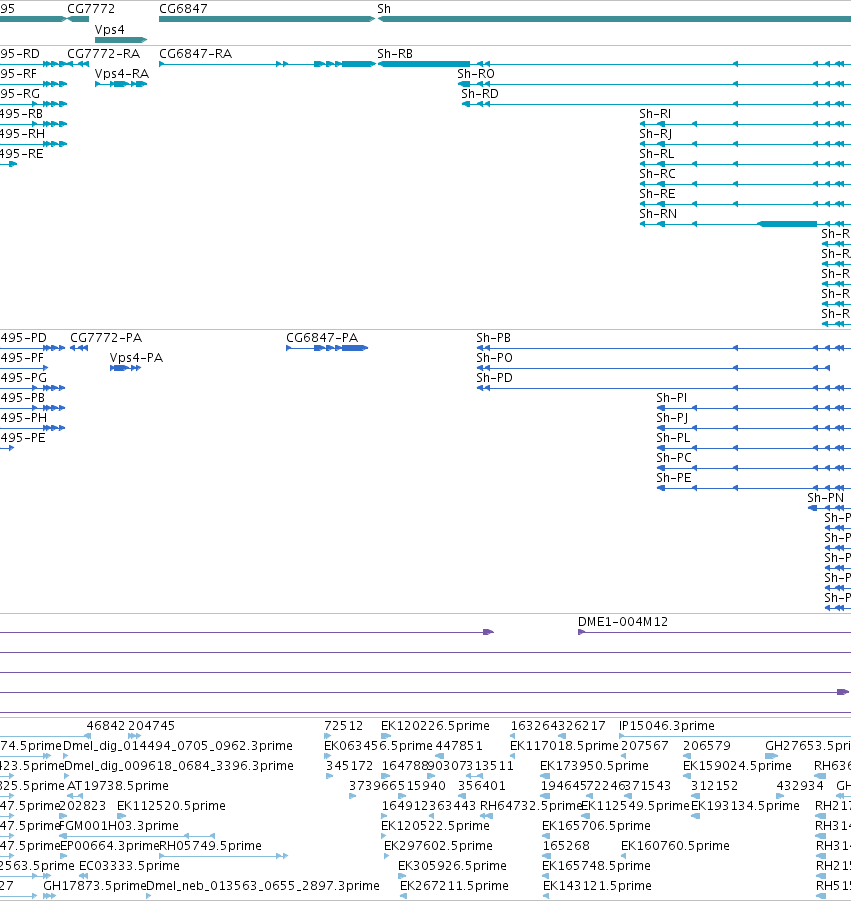Pick the Sh-RN transcript label
The height and width of the screenshot is (901, 851).
coord(658,214)
